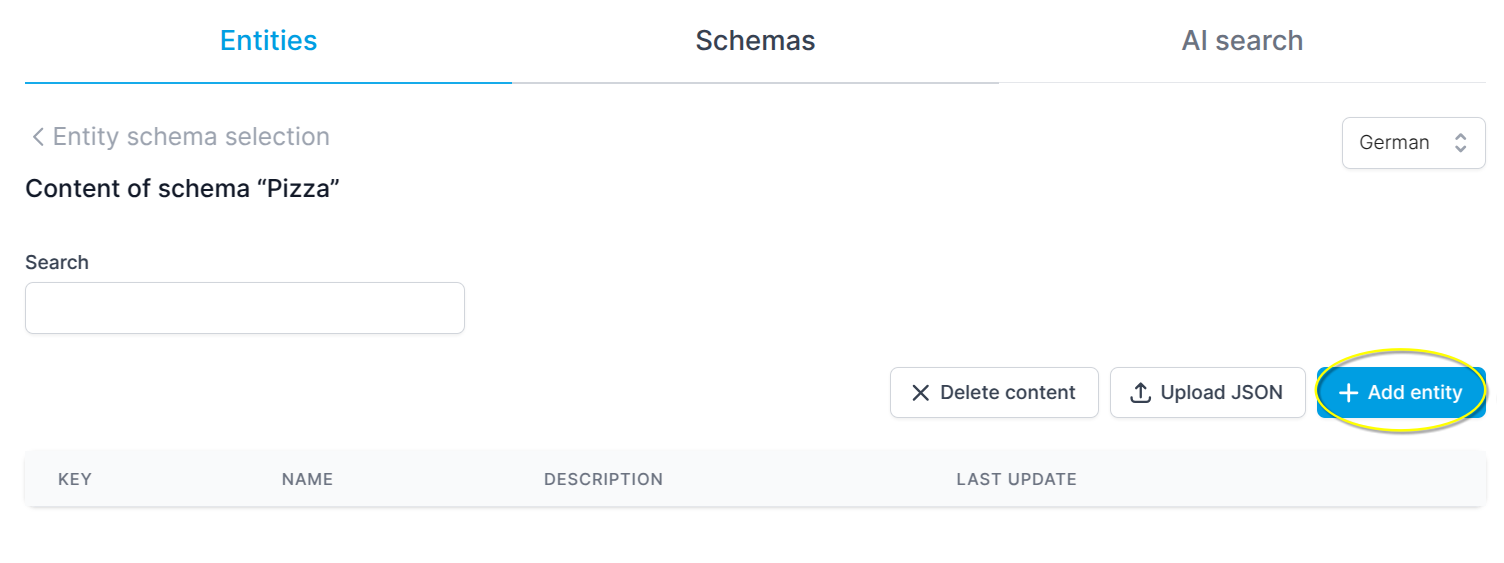Click the DESCRIPTION column header
1504x563 pixels.
[x=603, y=480]
